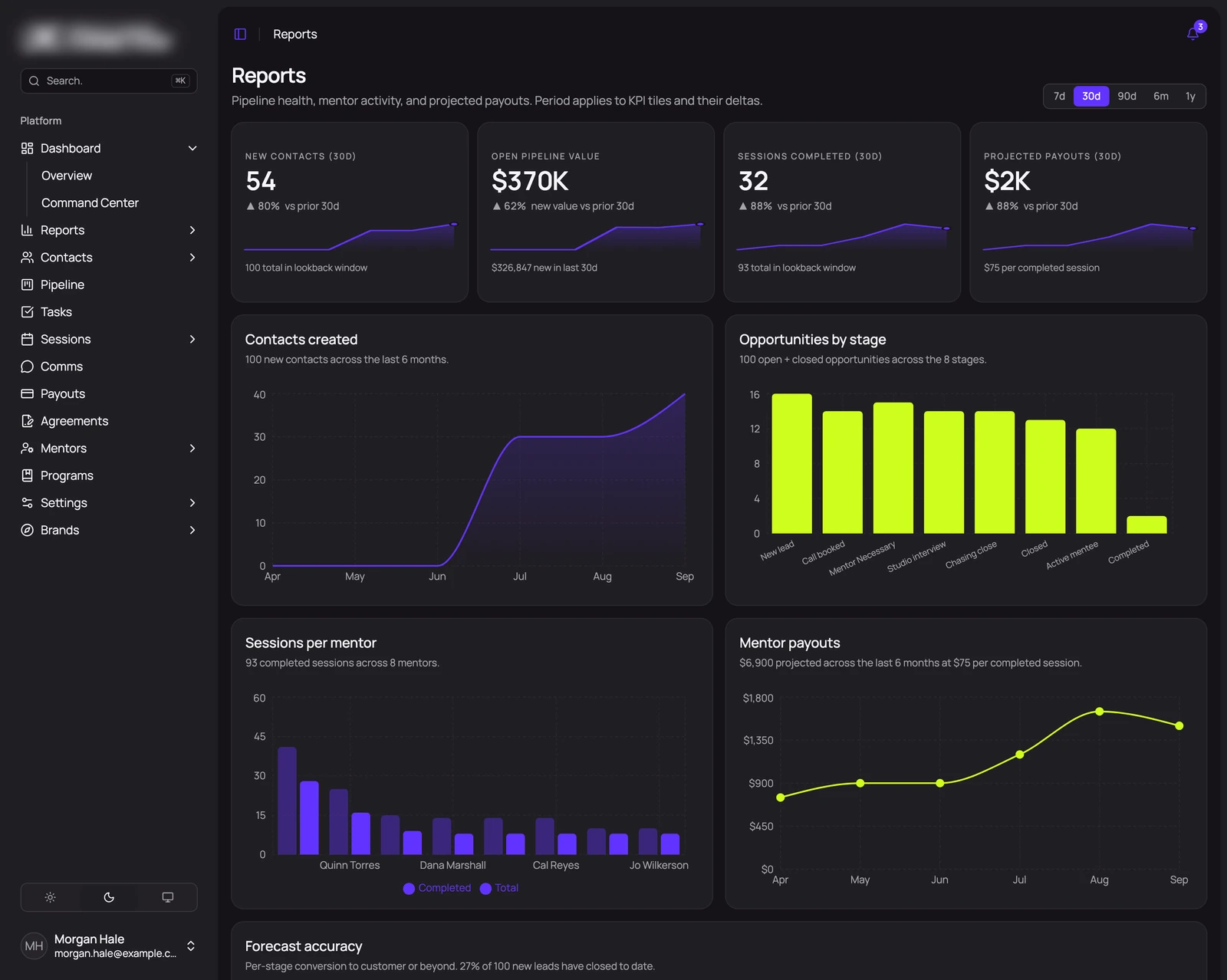This screenshot has width=1227, height=980.
Task: Toggle the sidebar panel icon
Action: click(240, 34)
